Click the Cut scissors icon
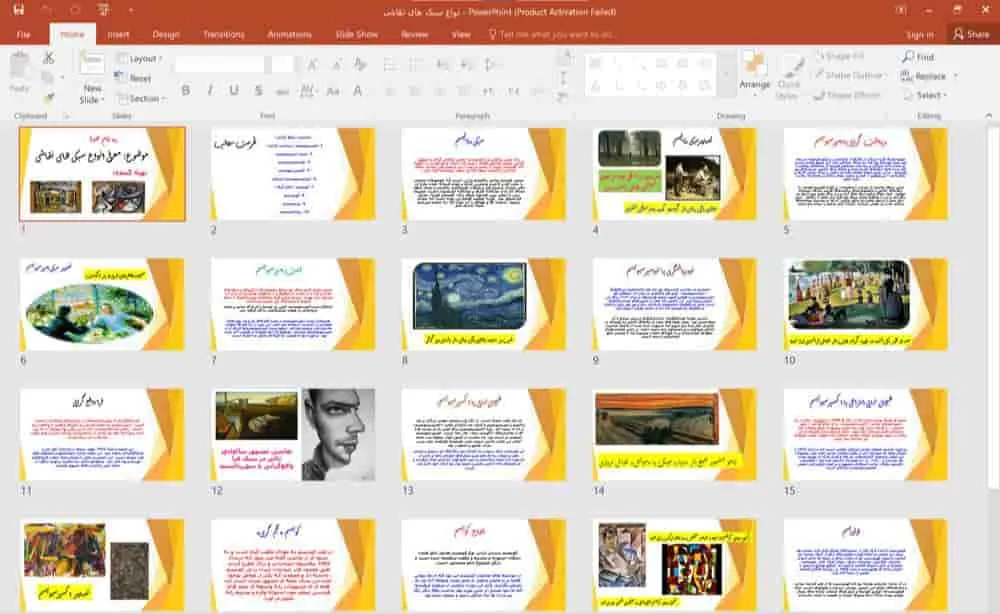The width and height of the screenshot is (1000, 614). click(x=48, y=58)
